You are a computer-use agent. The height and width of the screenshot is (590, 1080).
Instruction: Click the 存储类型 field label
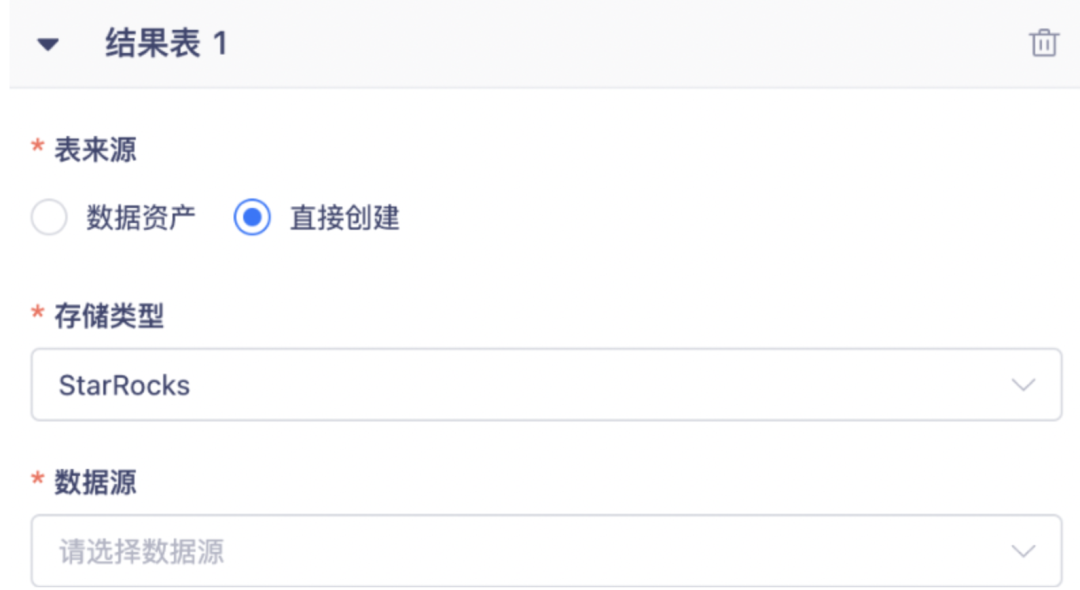click(x=109, y=317)
